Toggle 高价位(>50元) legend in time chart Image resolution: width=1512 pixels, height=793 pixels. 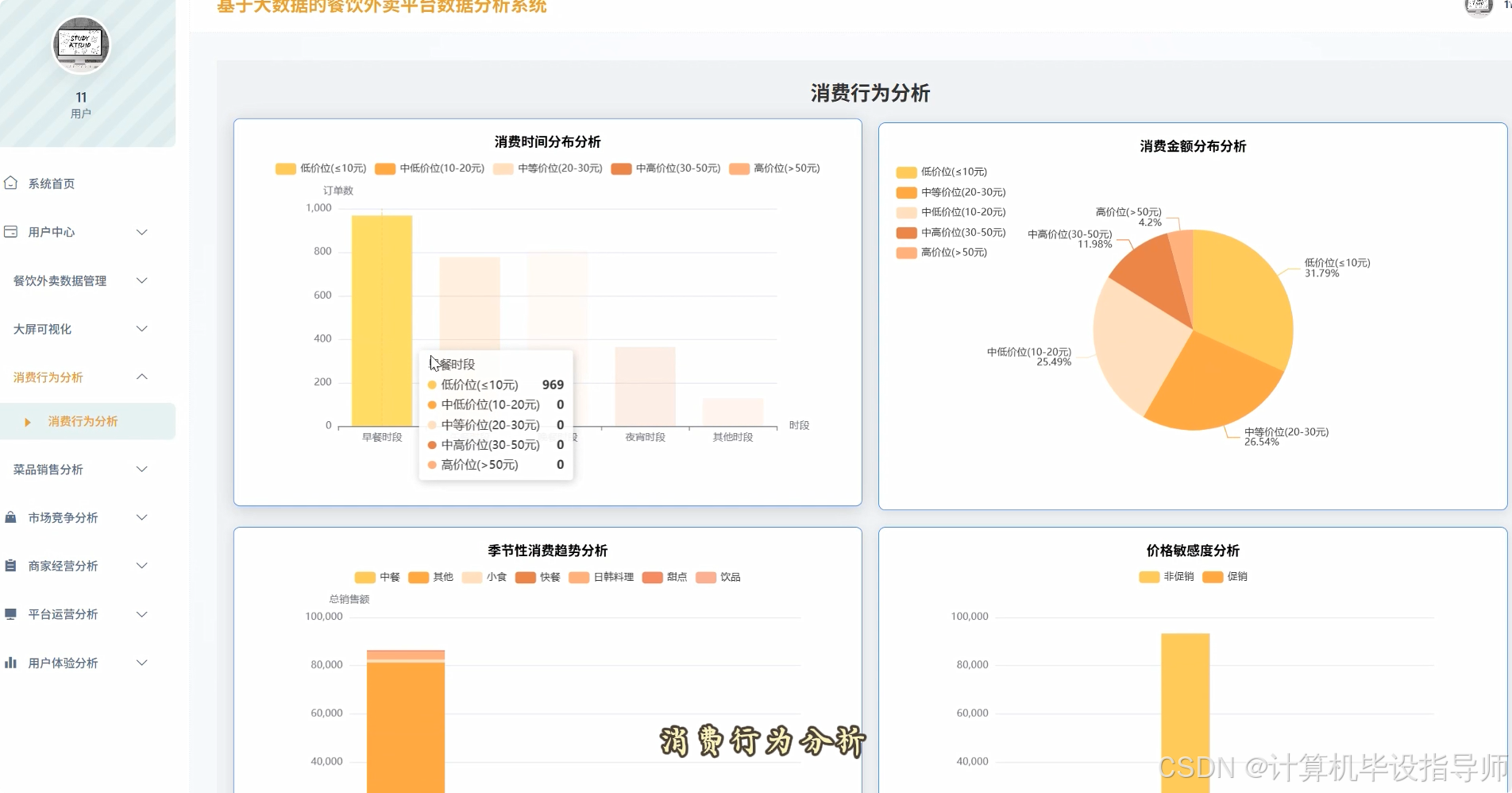[x=774, y=168]
